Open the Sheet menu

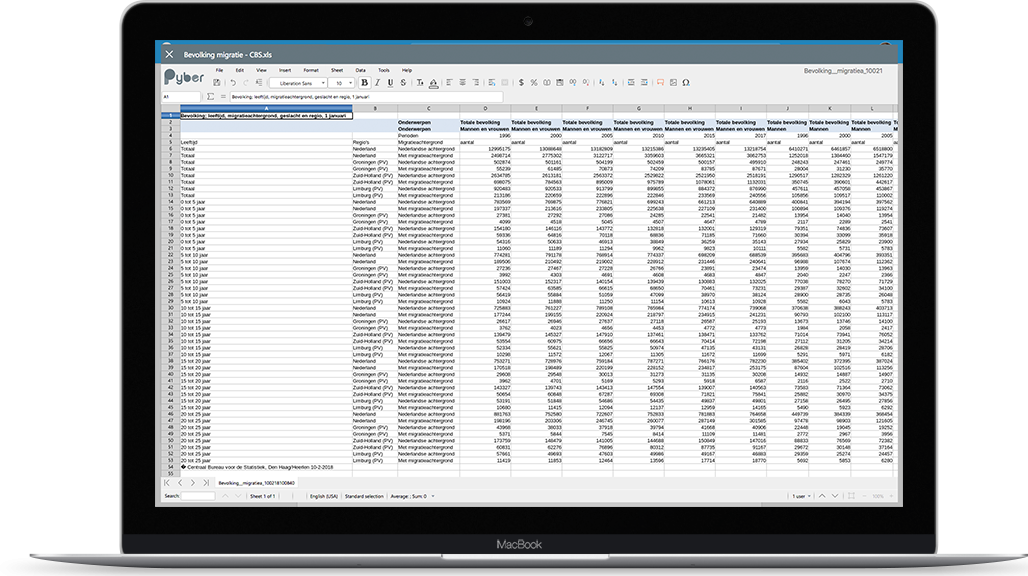click(337, 70)
